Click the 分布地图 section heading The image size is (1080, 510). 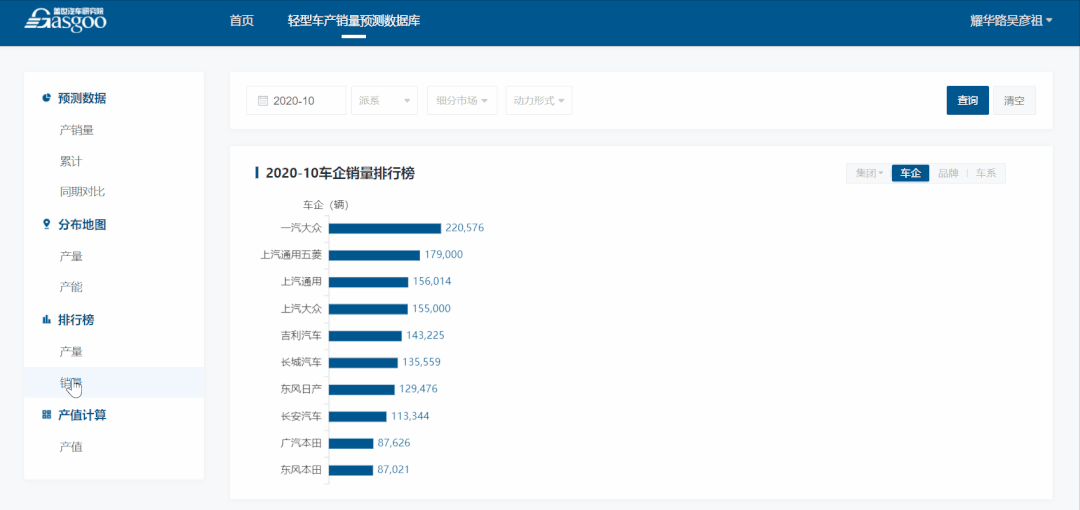pyautogui.click(x=82, y=225)
